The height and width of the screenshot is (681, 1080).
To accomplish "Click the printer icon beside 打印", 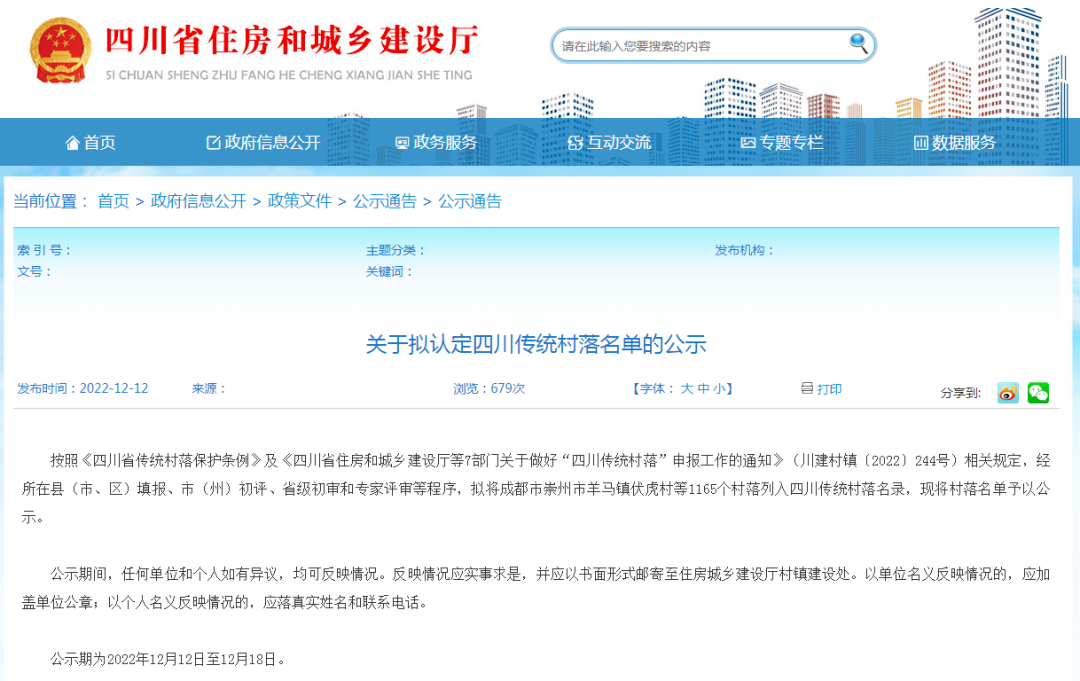I will pyautogui.click(x=808, y=390).
